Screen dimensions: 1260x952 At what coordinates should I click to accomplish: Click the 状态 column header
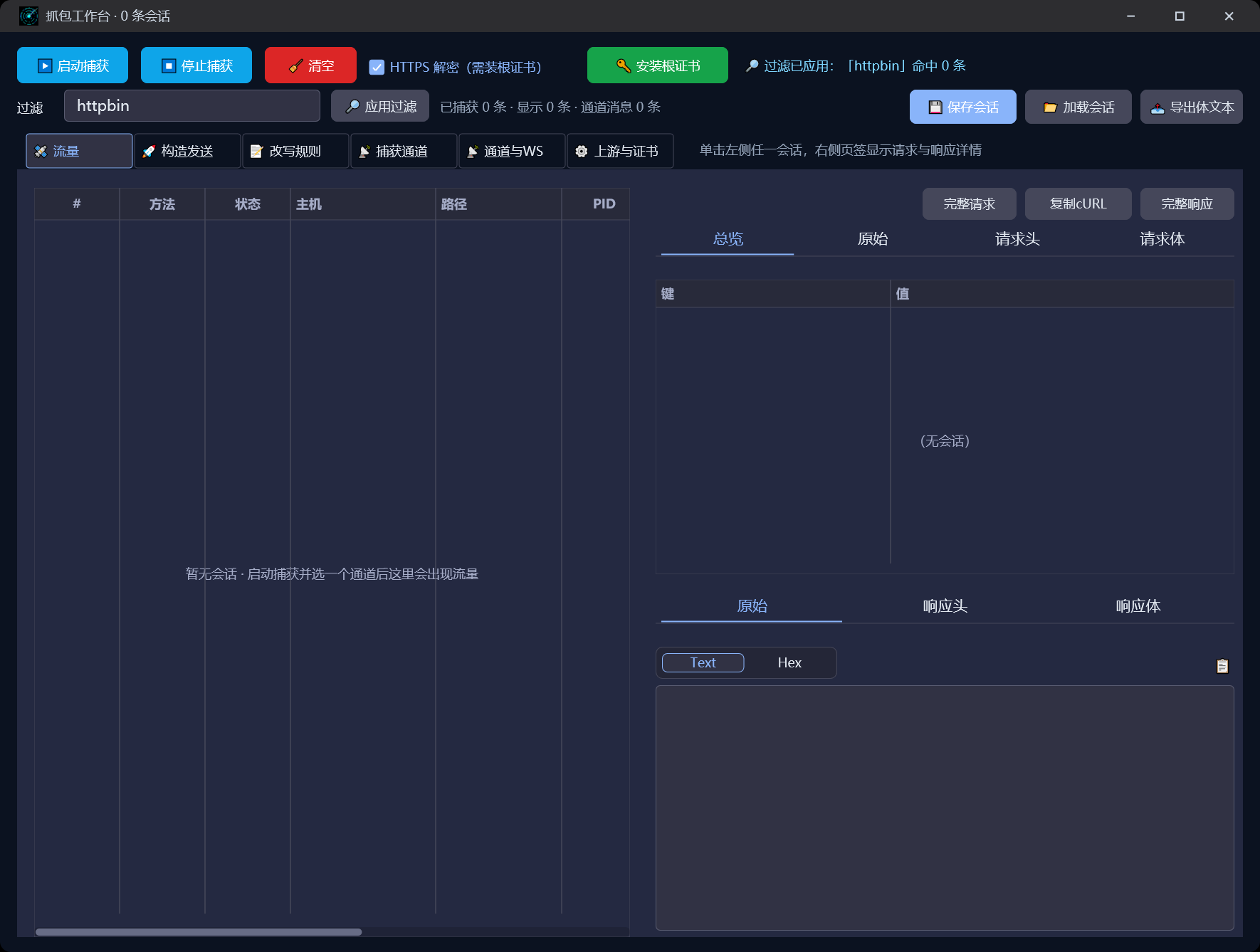pos(248,204)
